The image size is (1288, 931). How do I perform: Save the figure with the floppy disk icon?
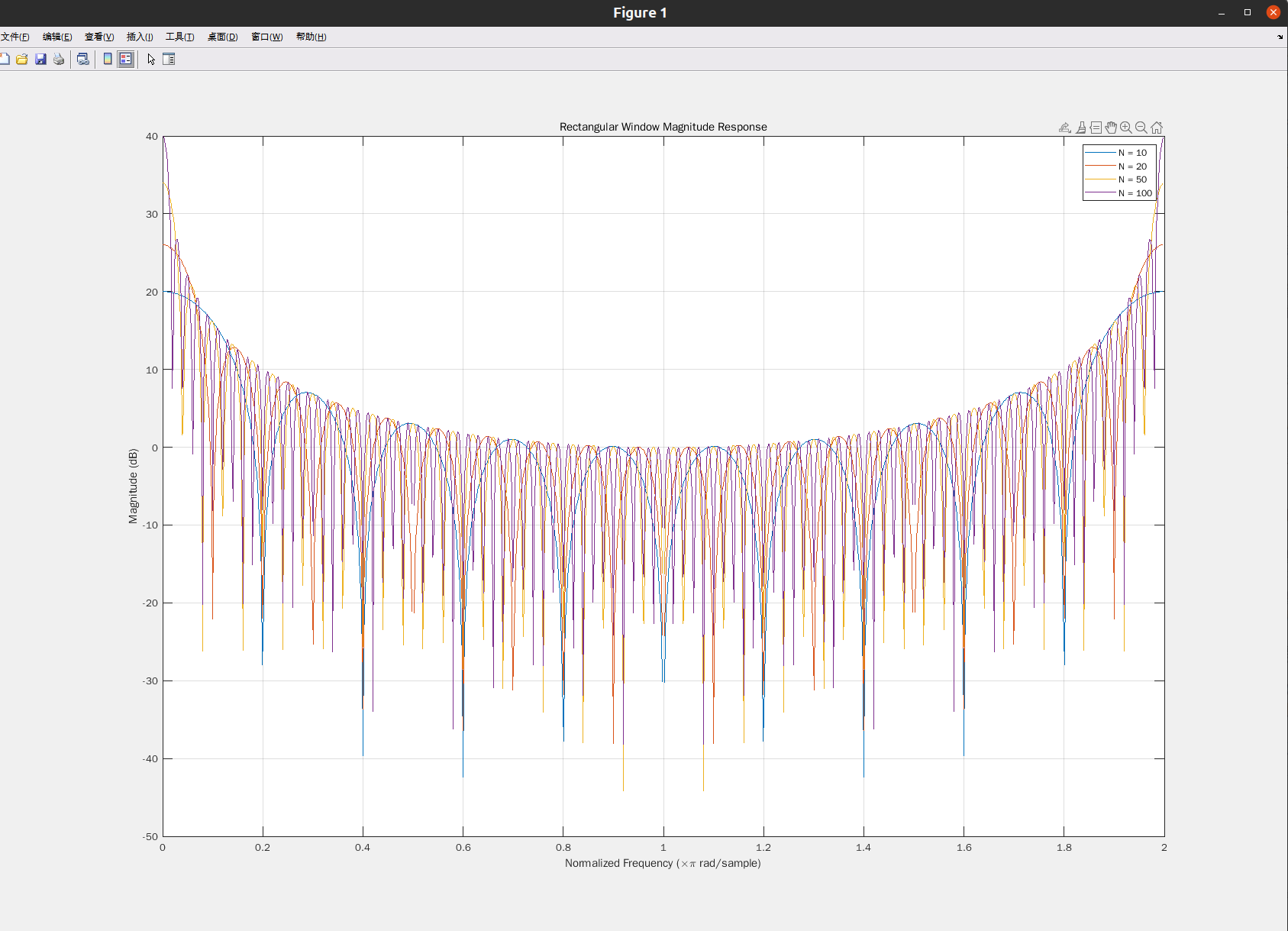tap(40, 59)
